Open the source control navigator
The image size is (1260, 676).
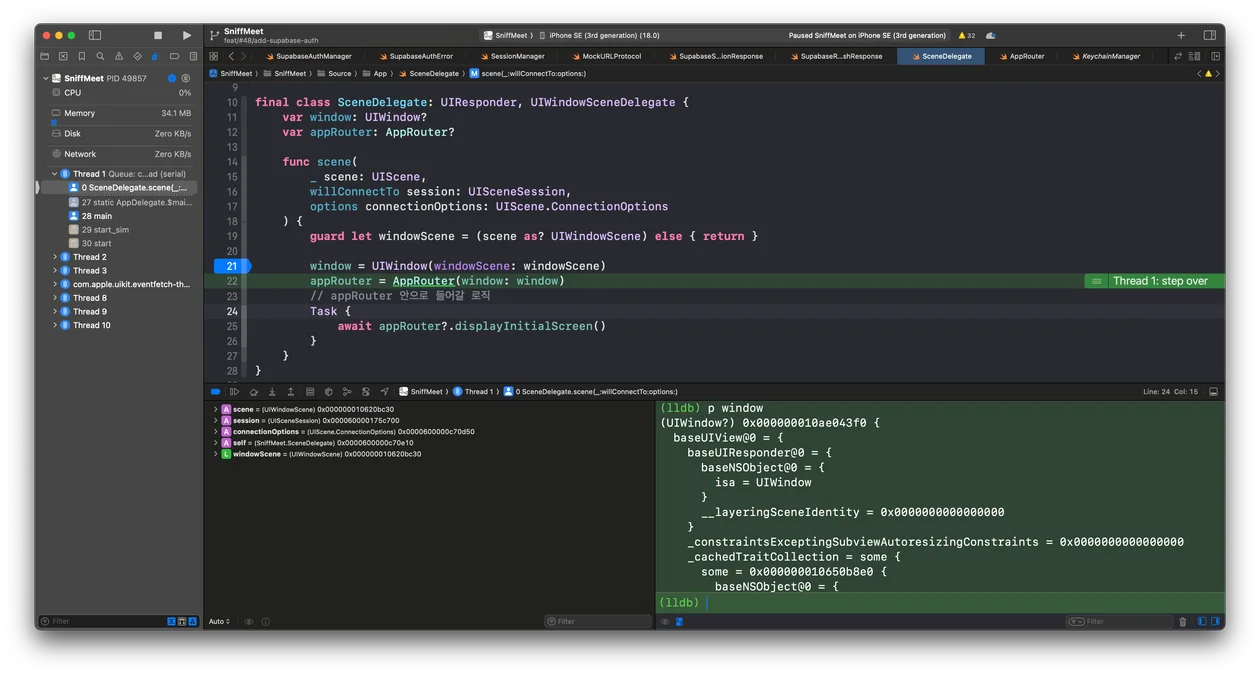[63, 56]
